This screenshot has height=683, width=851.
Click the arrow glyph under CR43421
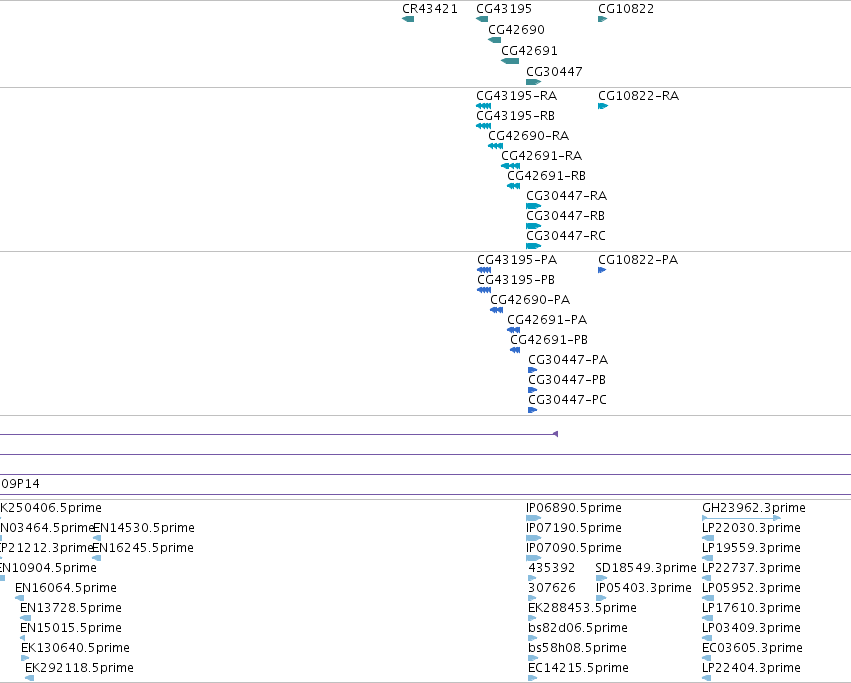pos(408,19)
